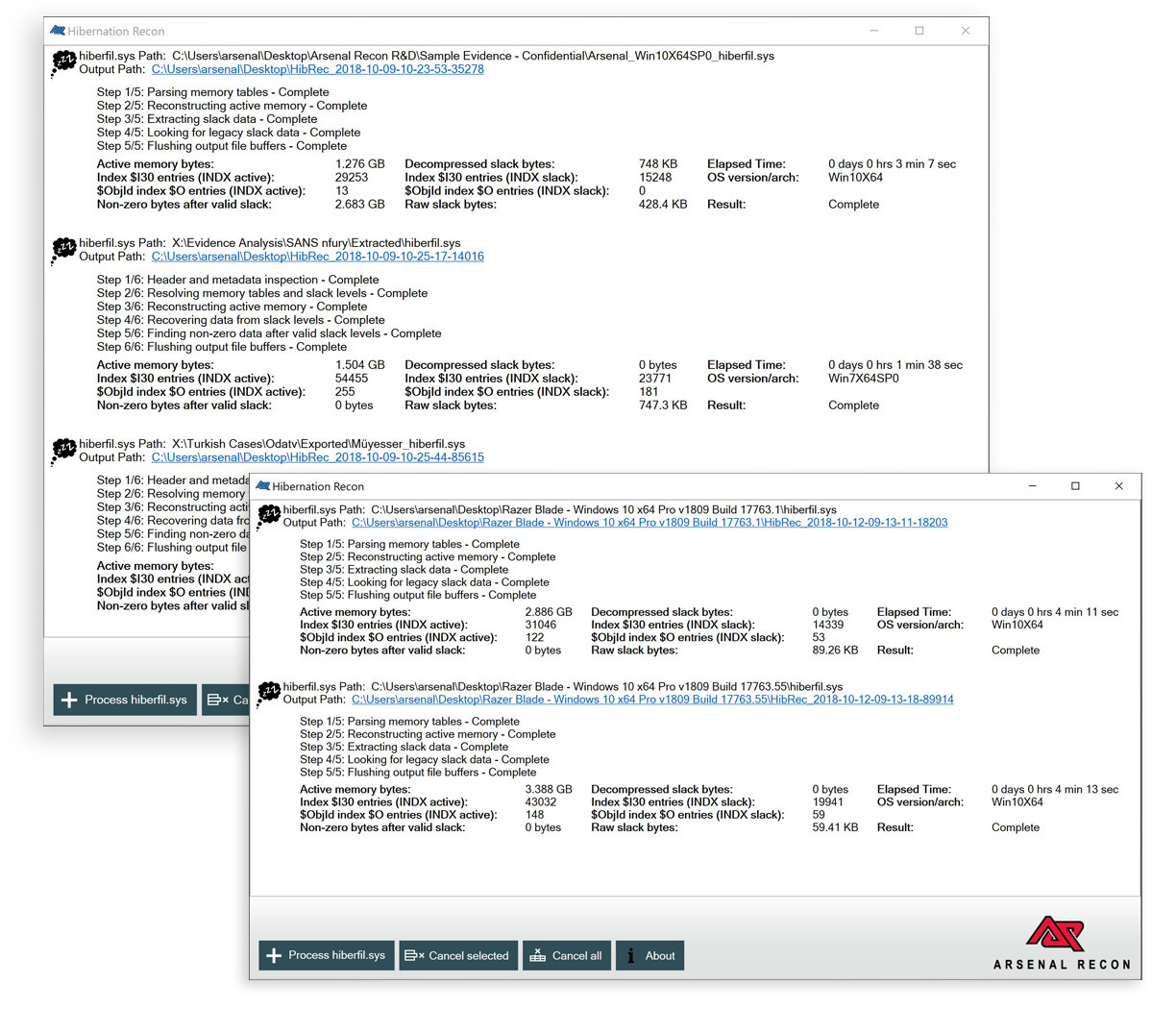Click raw slack bytes value 89.26 KB
Image resolution: width=1176 pixels, height=1033 pixels.
point(835,651)
